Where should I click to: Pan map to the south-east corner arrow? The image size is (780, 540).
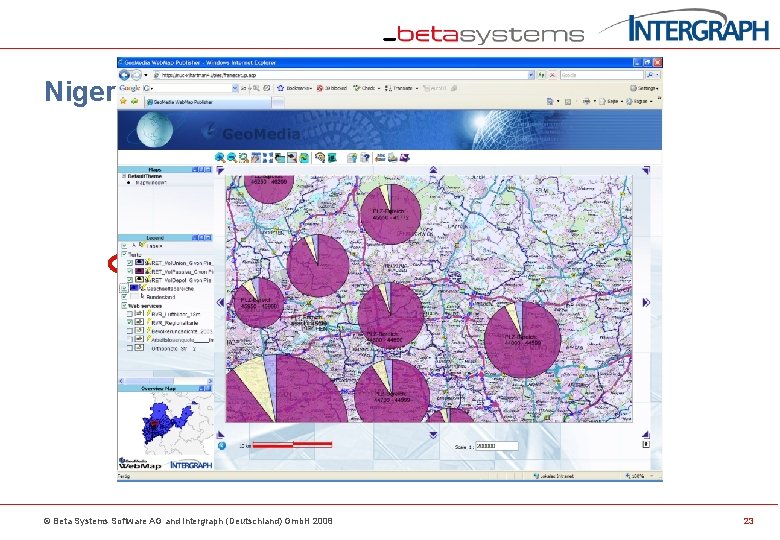[646, 435]
